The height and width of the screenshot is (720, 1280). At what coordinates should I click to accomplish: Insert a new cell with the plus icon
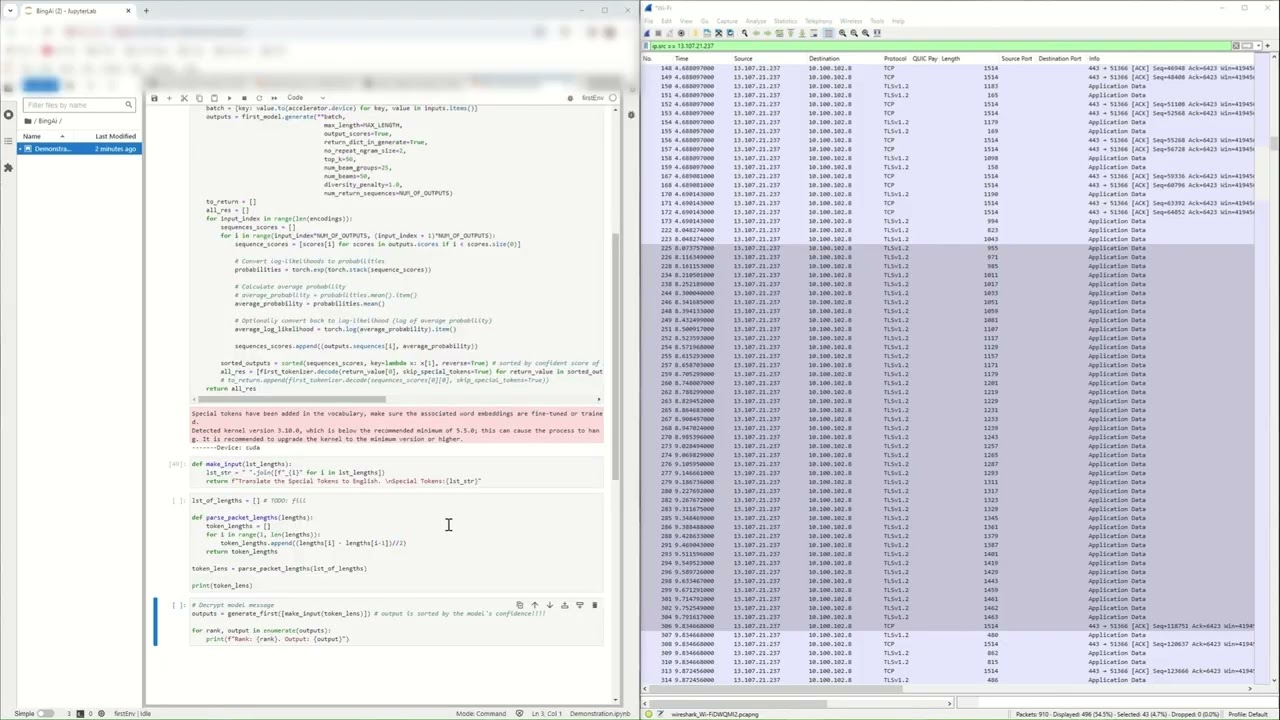tap(170, 98)
